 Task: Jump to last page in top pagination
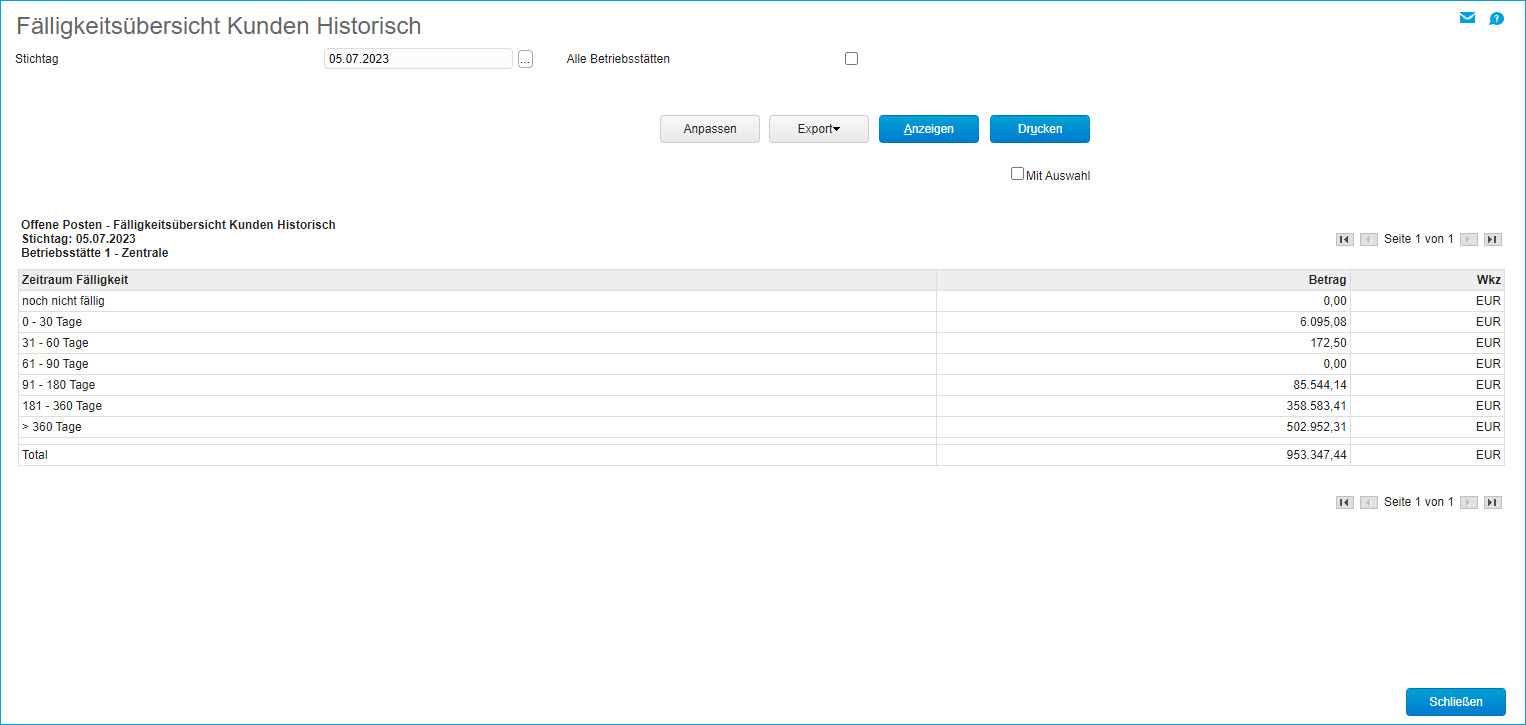pyautogui.click(x=1492, y=240)
